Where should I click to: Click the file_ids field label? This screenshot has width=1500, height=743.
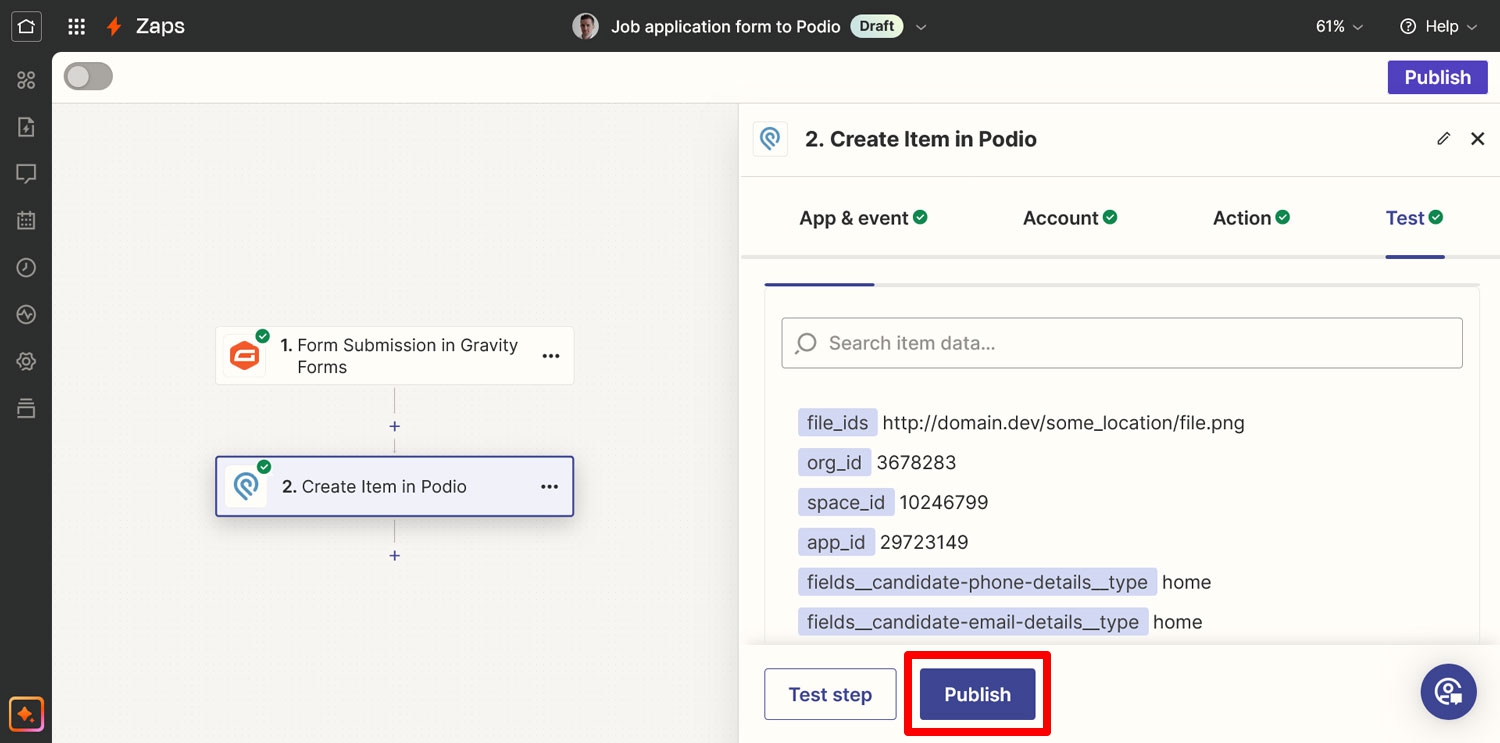point(838,423)
